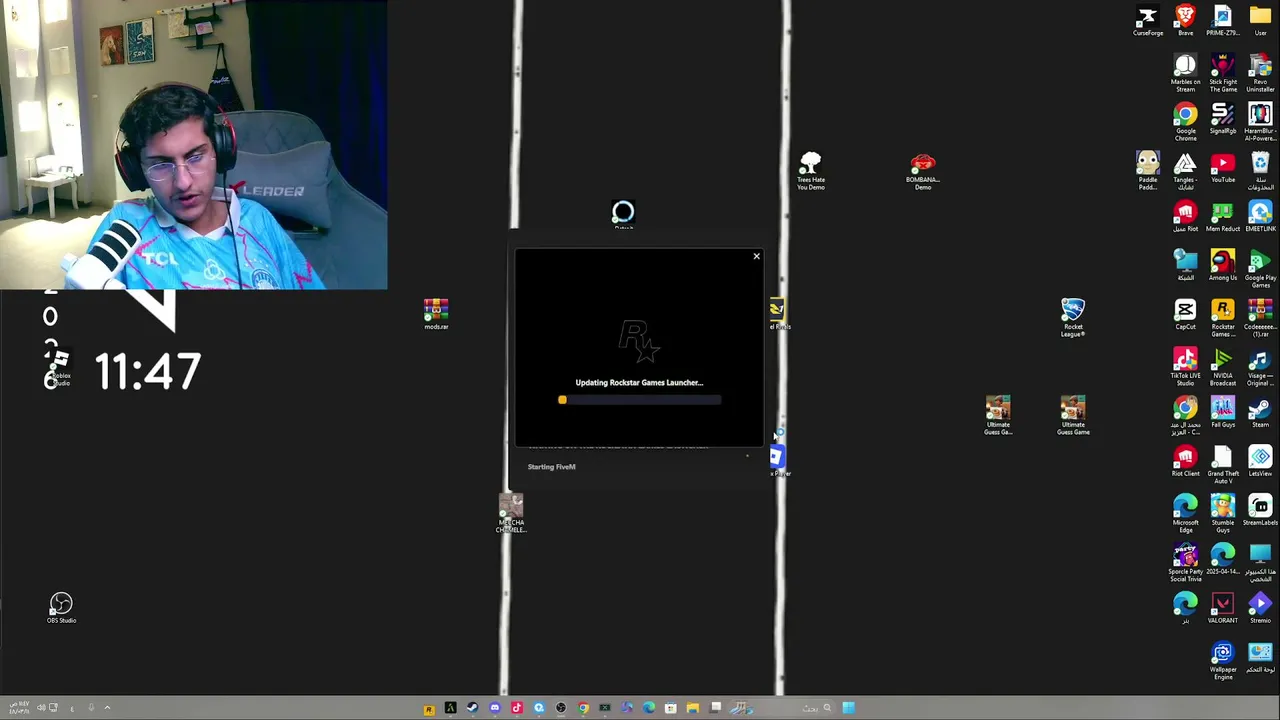
Task: Launch Steam from desktop icon
Action: [x=1260, y=413]
